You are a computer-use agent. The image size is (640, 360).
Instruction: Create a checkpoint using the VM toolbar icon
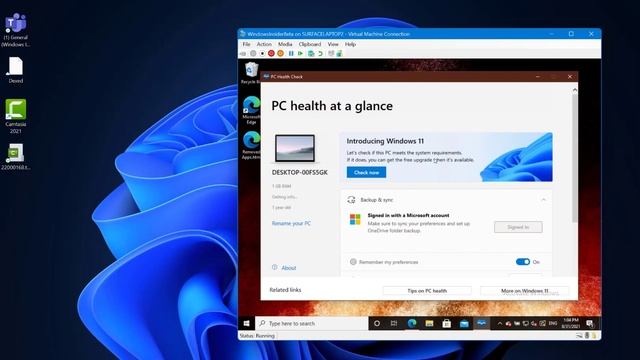pyautogui.click(x=311, y=53)
